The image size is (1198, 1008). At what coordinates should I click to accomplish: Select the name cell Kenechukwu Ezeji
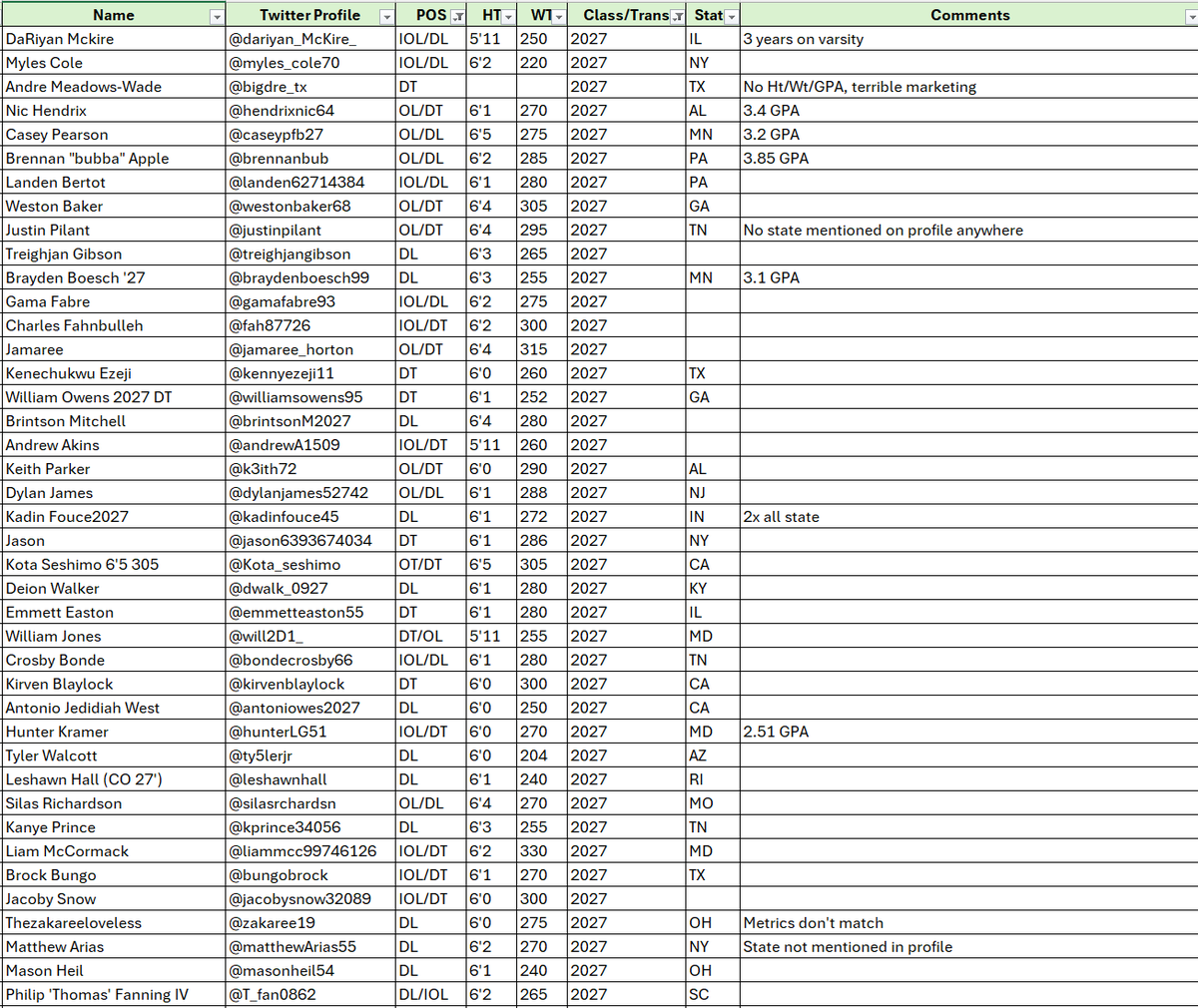pyautogui.click(x=114, y=373)
